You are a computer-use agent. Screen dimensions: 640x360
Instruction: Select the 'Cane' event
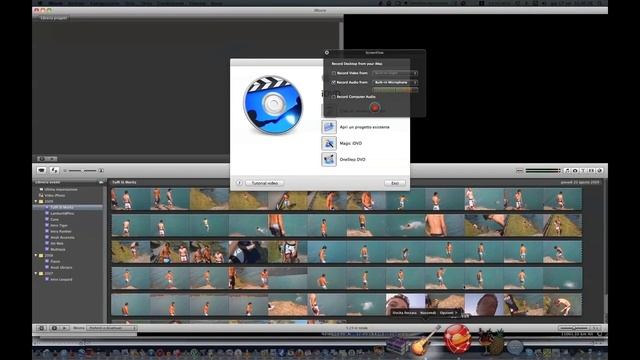click(55, 219)
